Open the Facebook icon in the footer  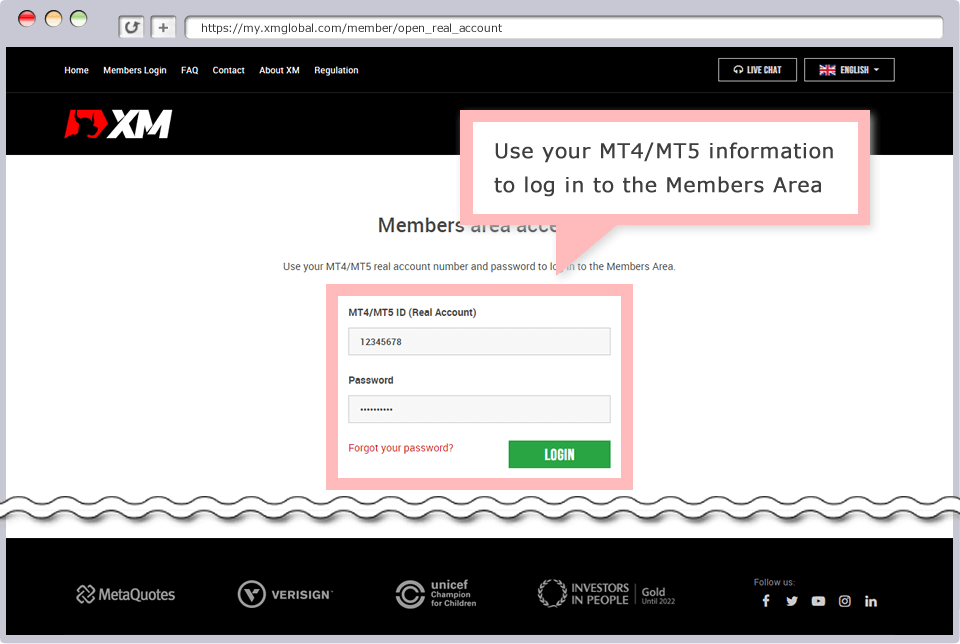click(766, 601)
